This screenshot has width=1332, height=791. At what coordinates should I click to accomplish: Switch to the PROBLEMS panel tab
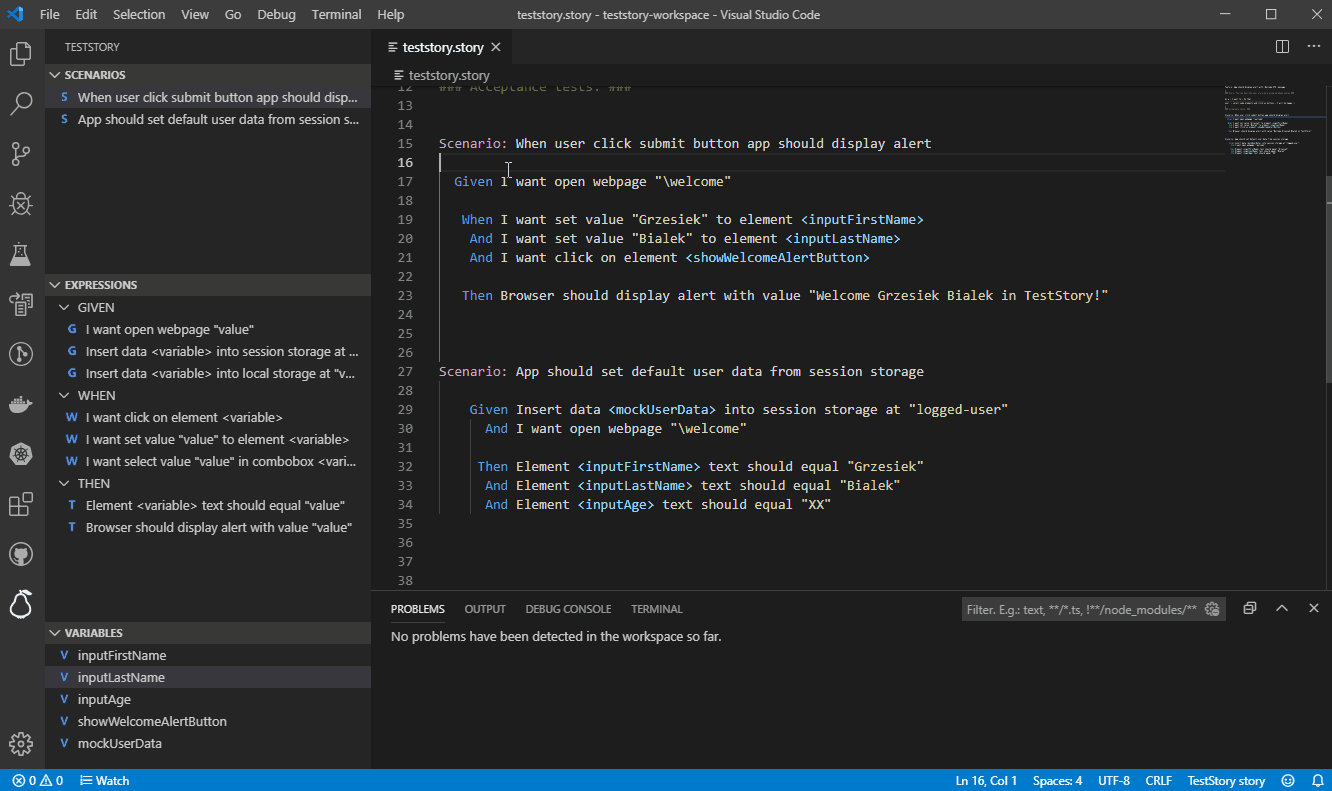click(418, 609)
